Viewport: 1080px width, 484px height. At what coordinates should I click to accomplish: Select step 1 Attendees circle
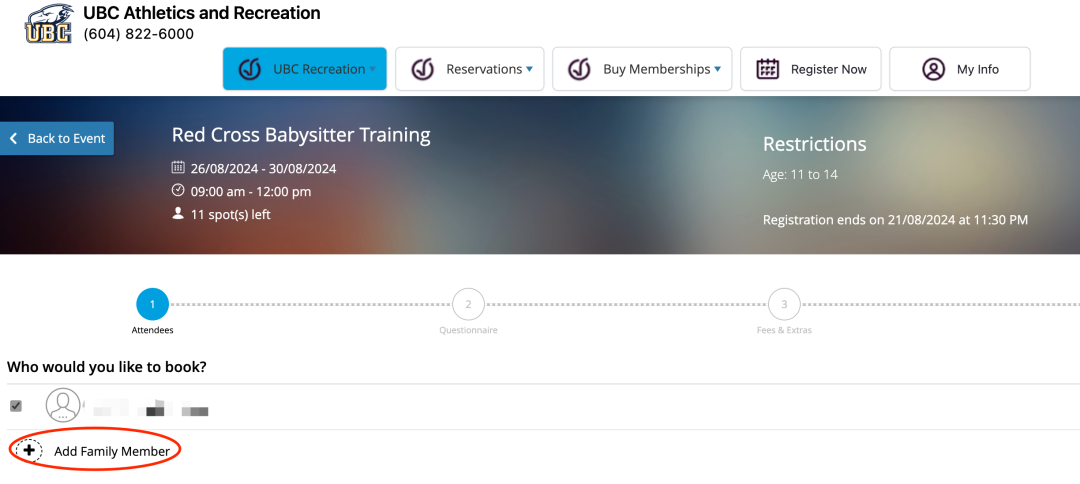pos(153,304)
